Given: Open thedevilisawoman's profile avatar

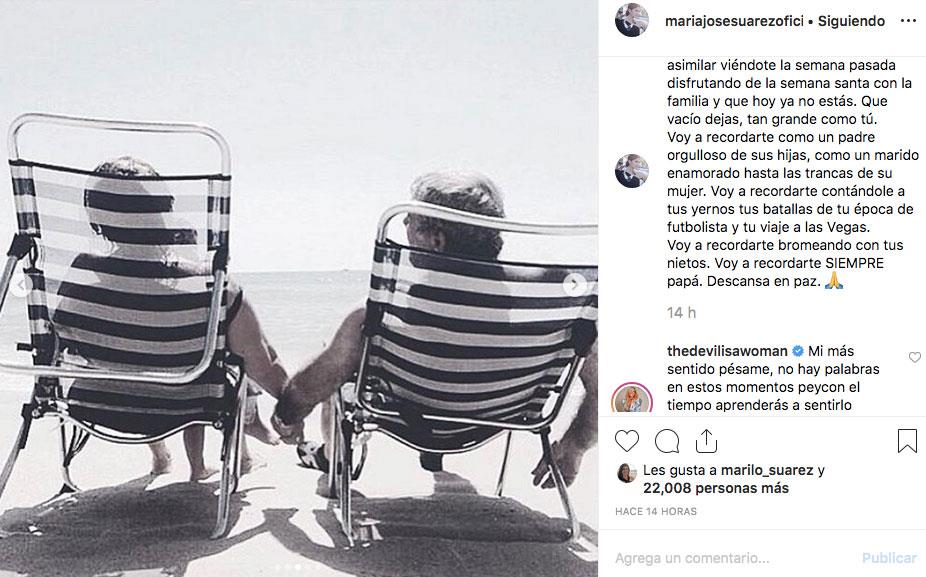Looking at the screenshot, I should (x=632, y=398).
